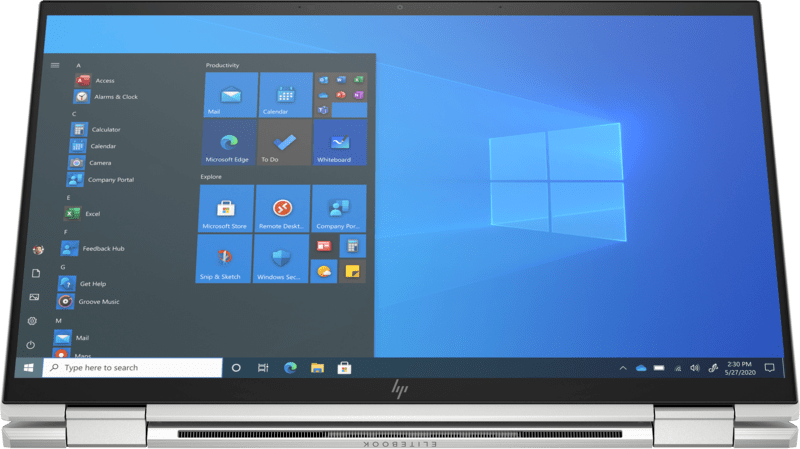This screenshot has height=449, width=800.
Task: Open Pictures from the Start sidebar
Action: 34,297
